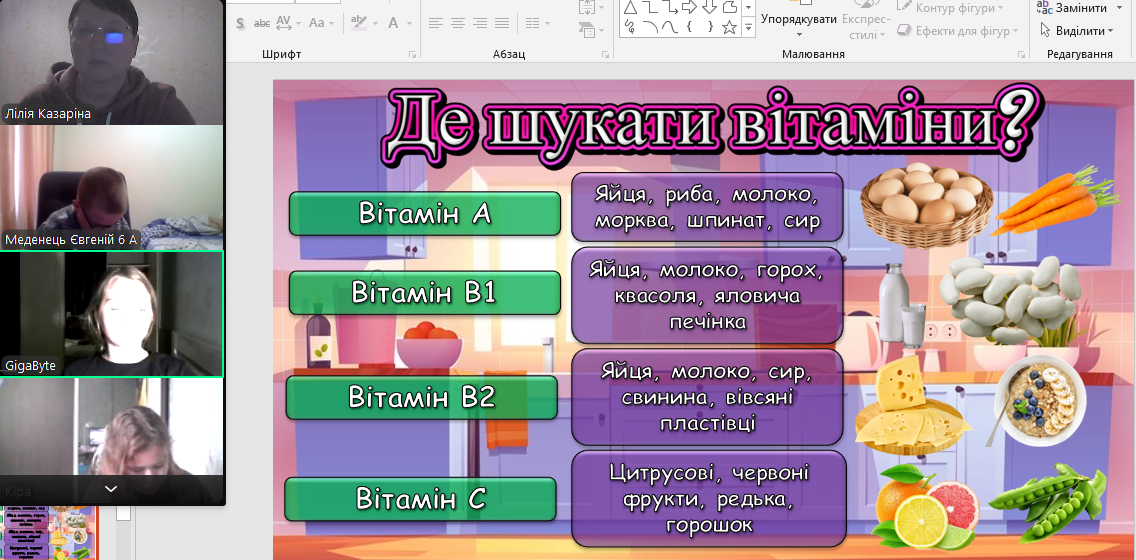1136x560 pixels.
Task: Select the five-point star shape
Action: click(730, 28)
